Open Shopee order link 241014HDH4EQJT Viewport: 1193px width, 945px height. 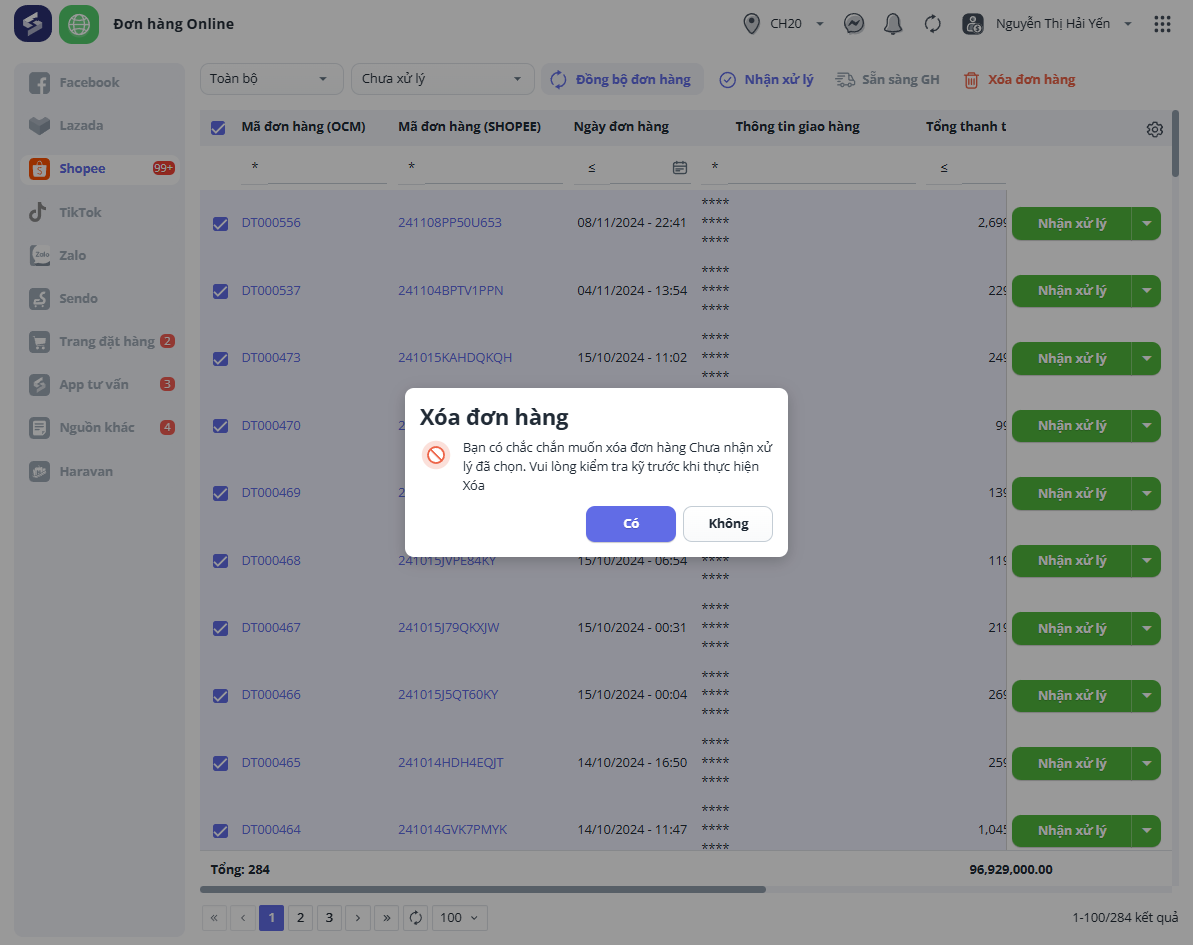coord(450,762)
